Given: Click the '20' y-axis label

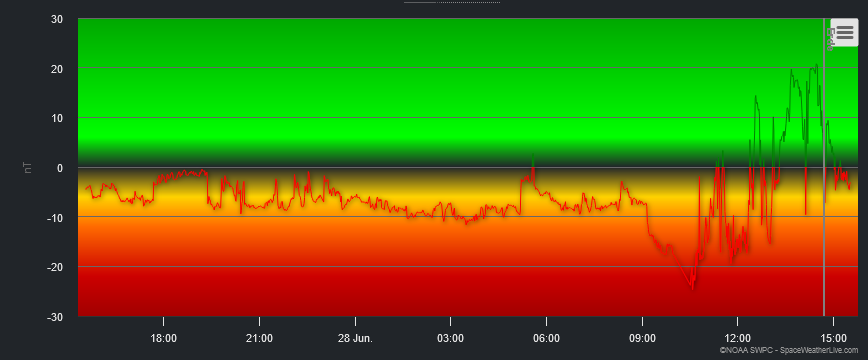Looking at the screenshot, I should pyautogui.click(x=57, y=69).
